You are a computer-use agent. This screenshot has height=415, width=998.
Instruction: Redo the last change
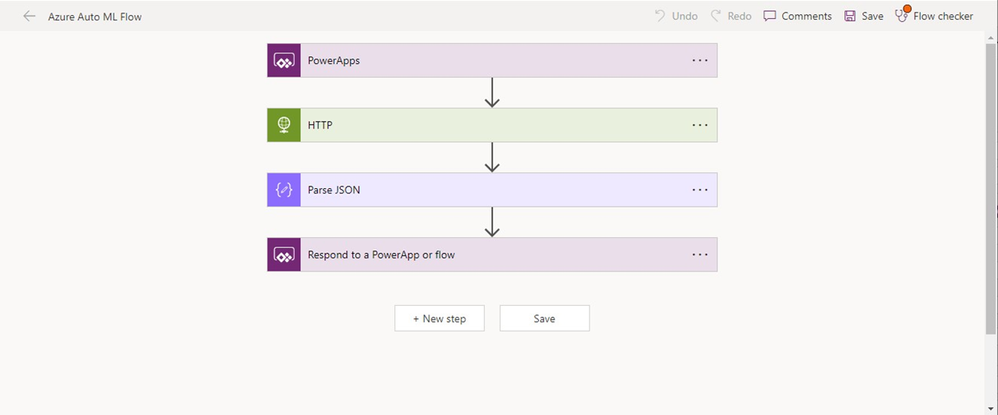(x=731, y=16)
